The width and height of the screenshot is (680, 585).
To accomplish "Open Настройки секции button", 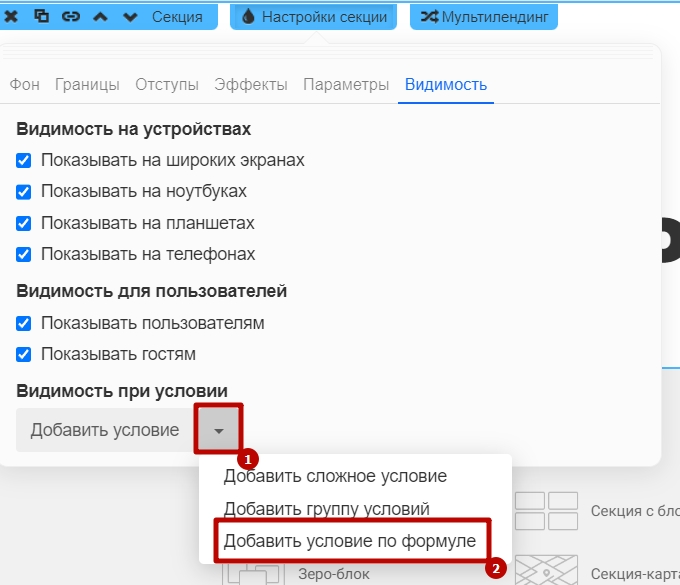I will click(x=314, y=17).
